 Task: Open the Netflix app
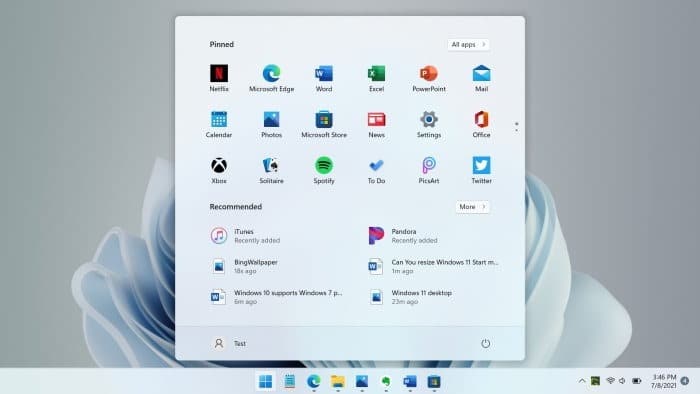219,78
